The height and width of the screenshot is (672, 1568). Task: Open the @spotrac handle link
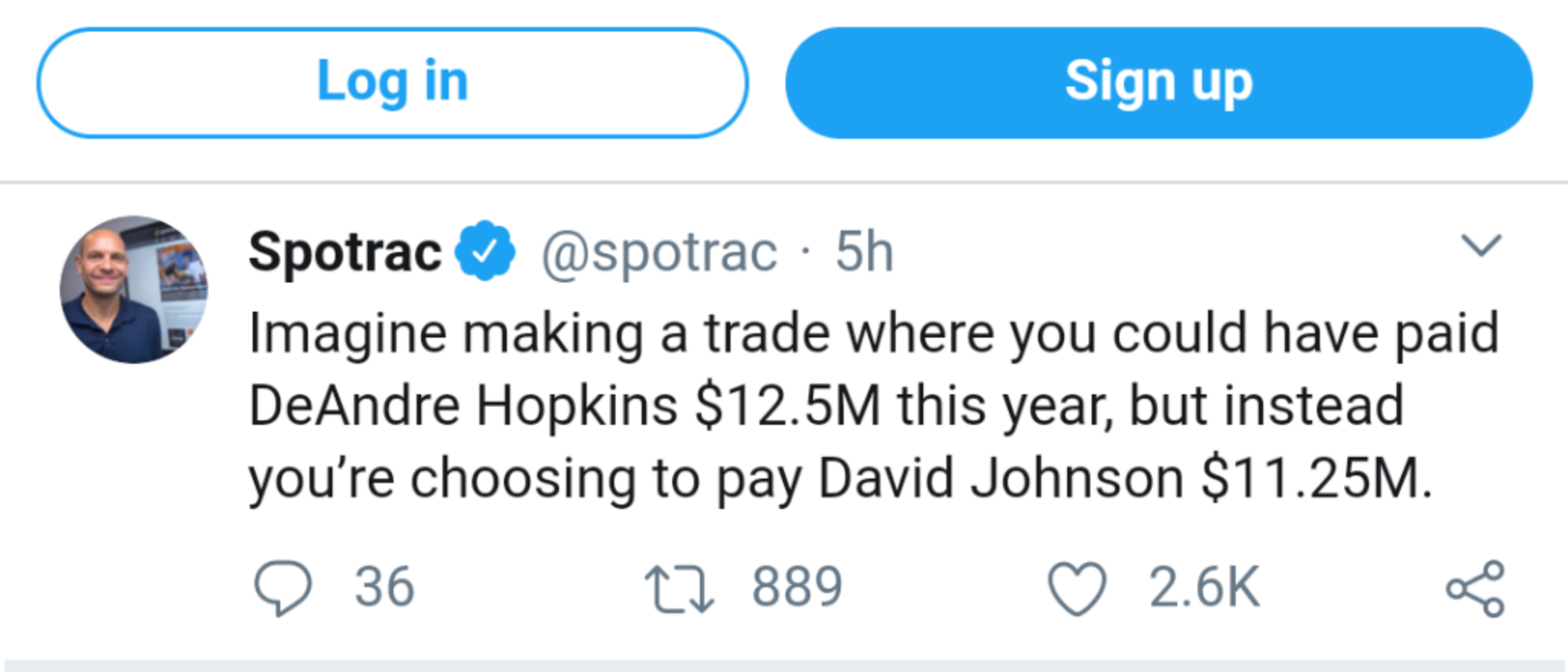659,252
